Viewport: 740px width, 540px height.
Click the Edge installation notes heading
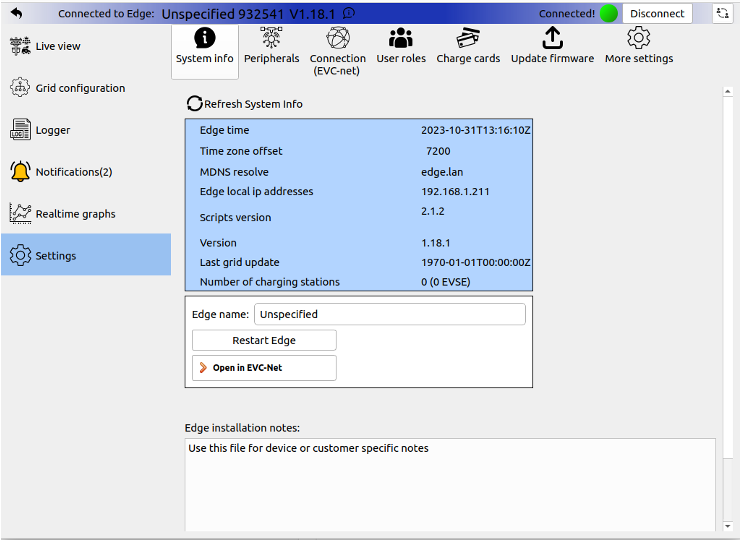(x=243, y=428)
